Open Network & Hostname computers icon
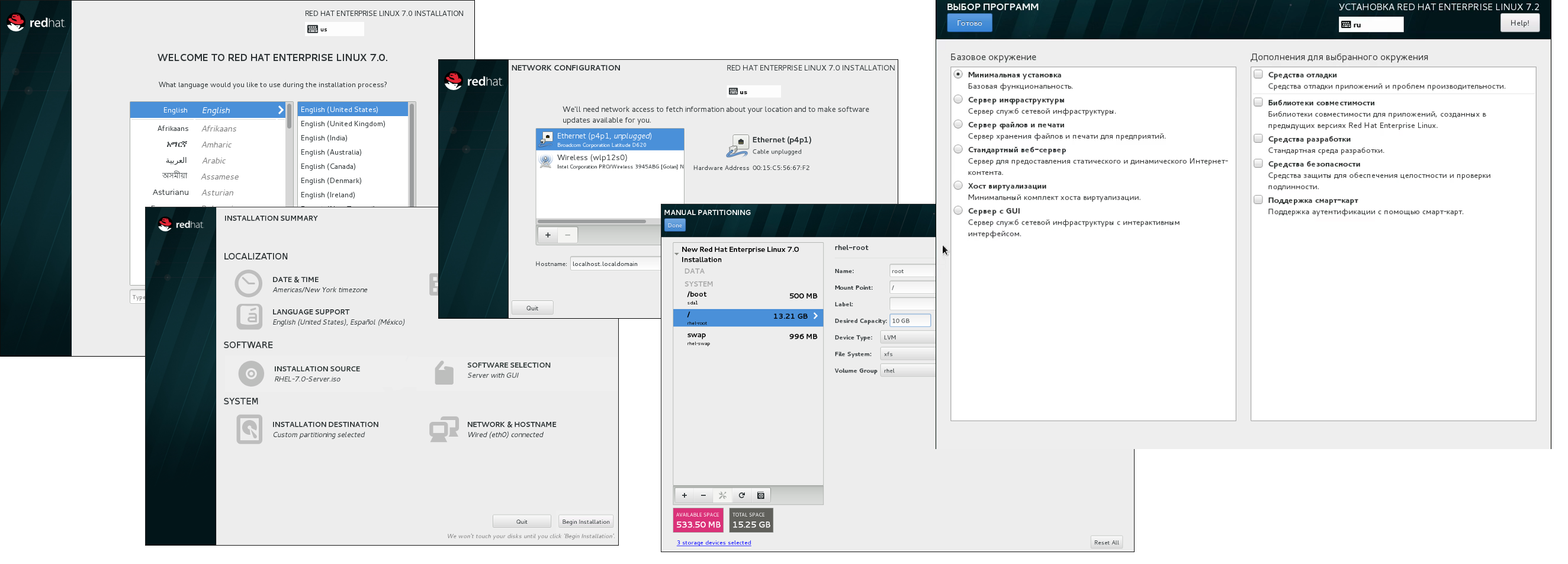The image size is (1568, 564). [x=444, y=430]
